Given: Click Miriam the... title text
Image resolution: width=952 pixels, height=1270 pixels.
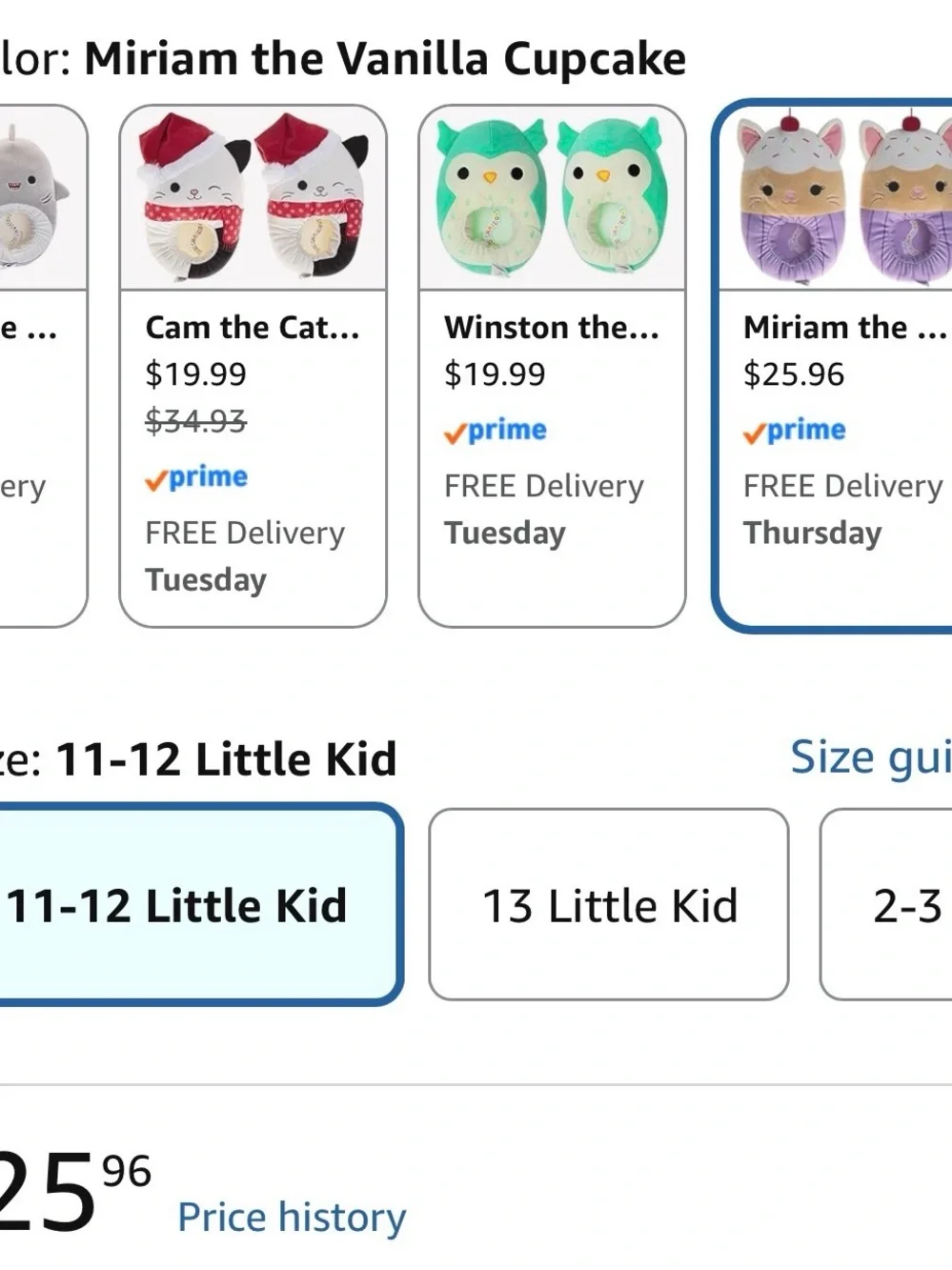Looking at the screenshot, I should click(x=845, y=328).
